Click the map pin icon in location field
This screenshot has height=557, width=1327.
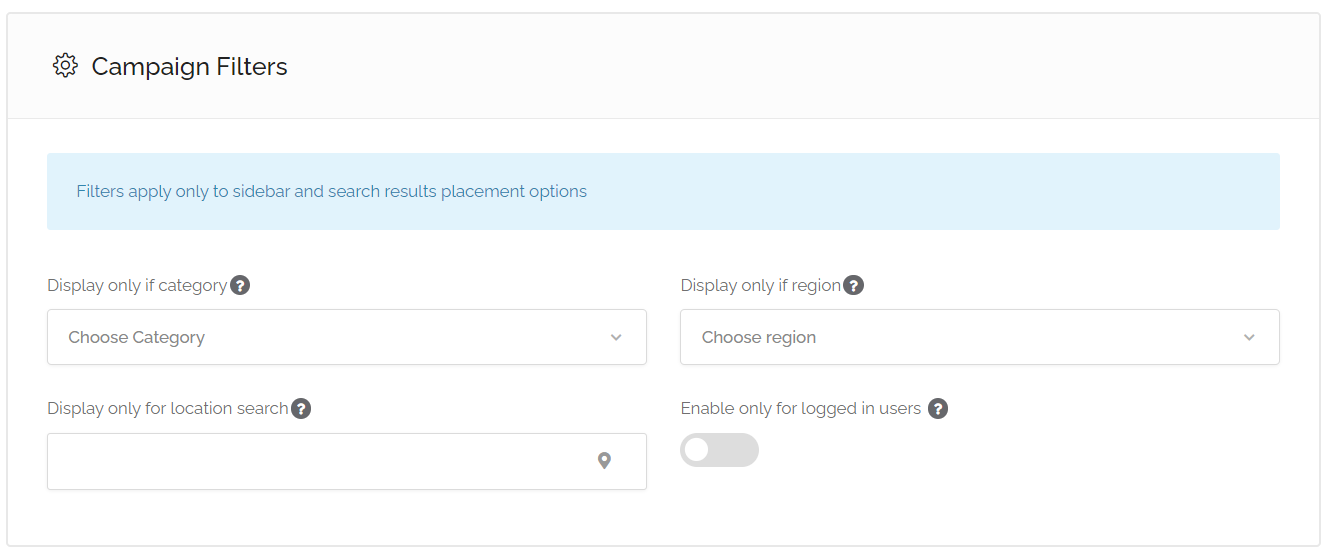click(604, 461)
